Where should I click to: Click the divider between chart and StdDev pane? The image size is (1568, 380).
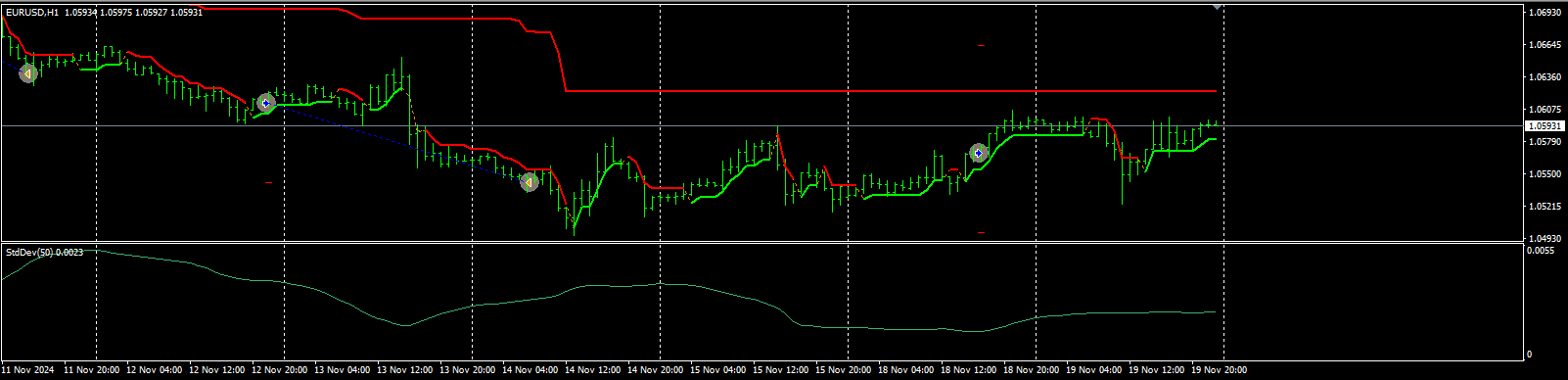[763, 243]
